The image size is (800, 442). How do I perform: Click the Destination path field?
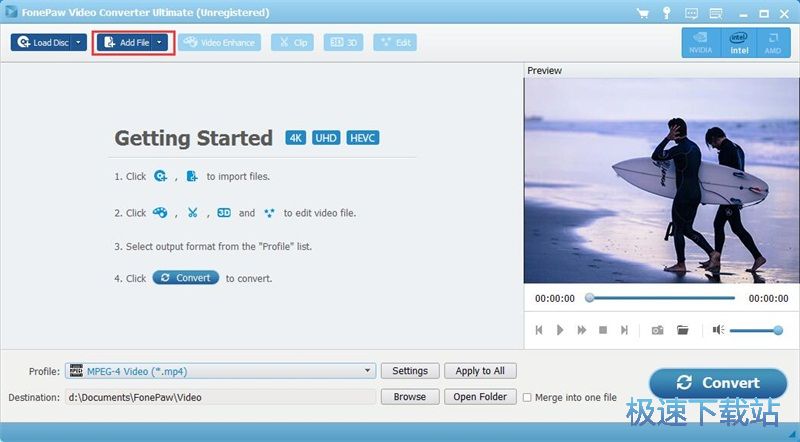[220, 397]
